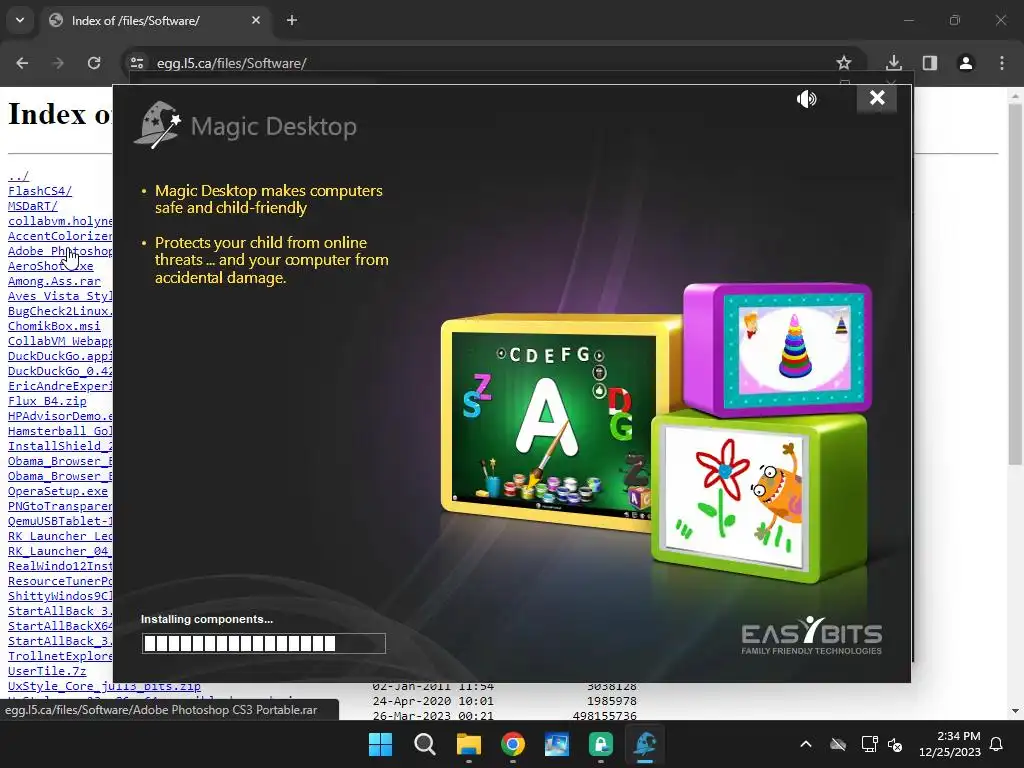Go back in Chrome

pos(22,63)
